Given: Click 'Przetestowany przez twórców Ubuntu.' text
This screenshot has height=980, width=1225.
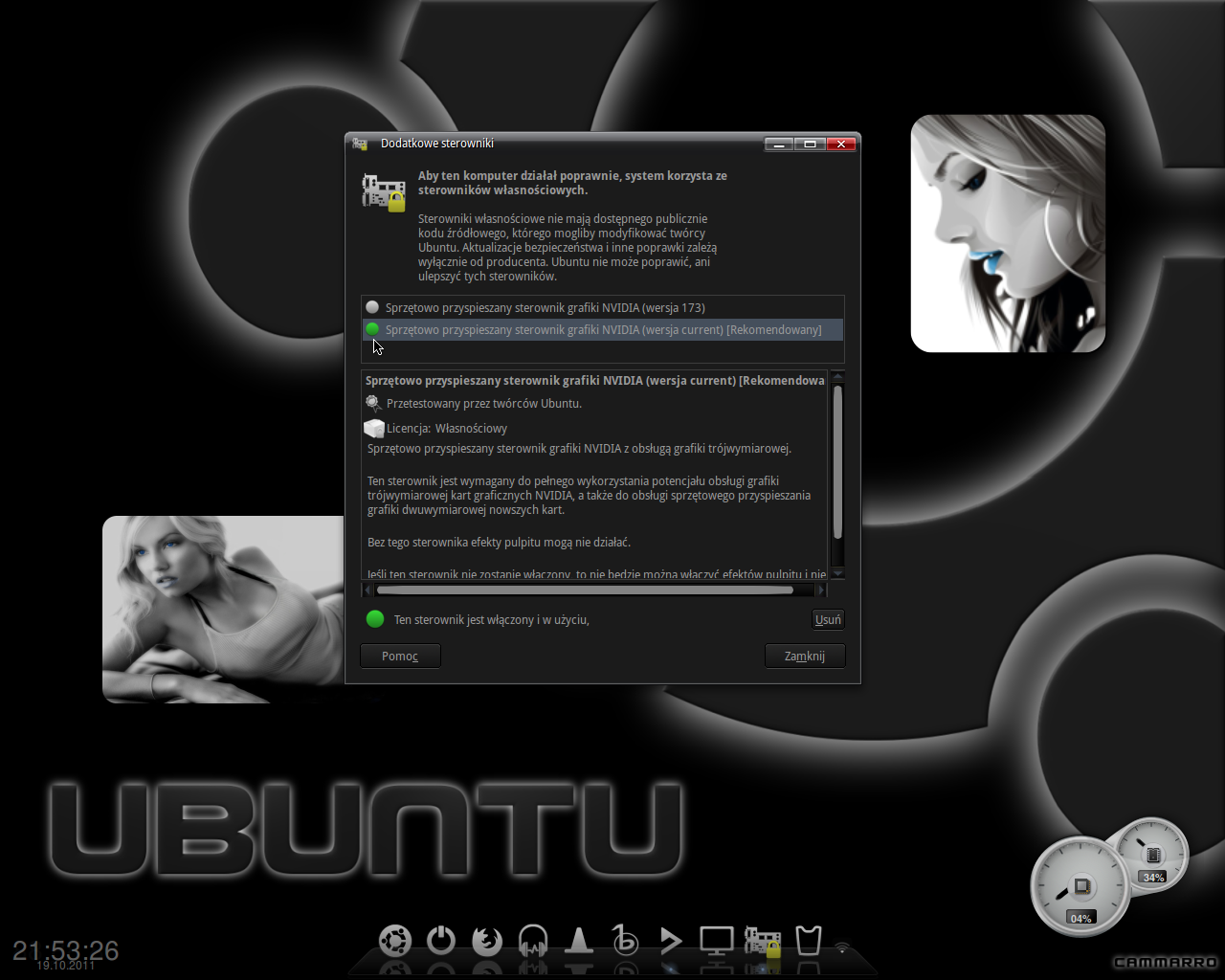Looking at the screenshot, I should pos(484,404).
